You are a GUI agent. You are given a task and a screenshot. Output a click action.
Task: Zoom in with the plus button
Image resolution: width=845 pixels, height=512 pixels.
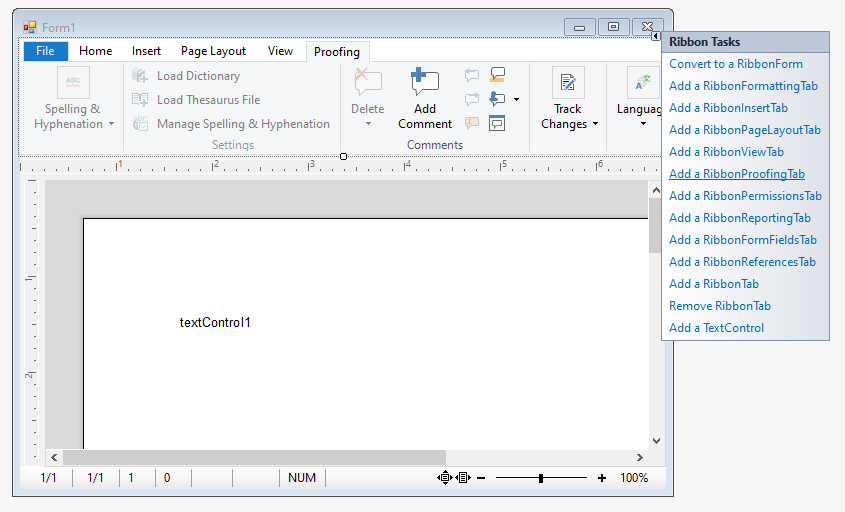pos(602,478)
